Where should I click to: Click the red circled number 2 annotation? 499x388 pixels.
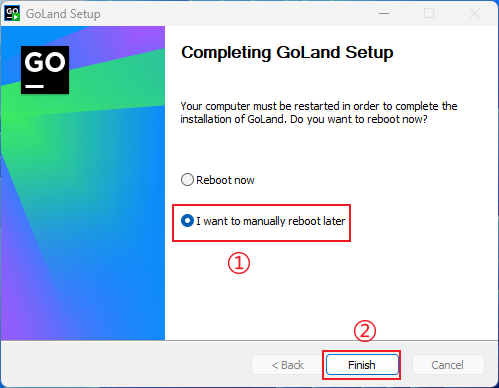click(365, 331)
